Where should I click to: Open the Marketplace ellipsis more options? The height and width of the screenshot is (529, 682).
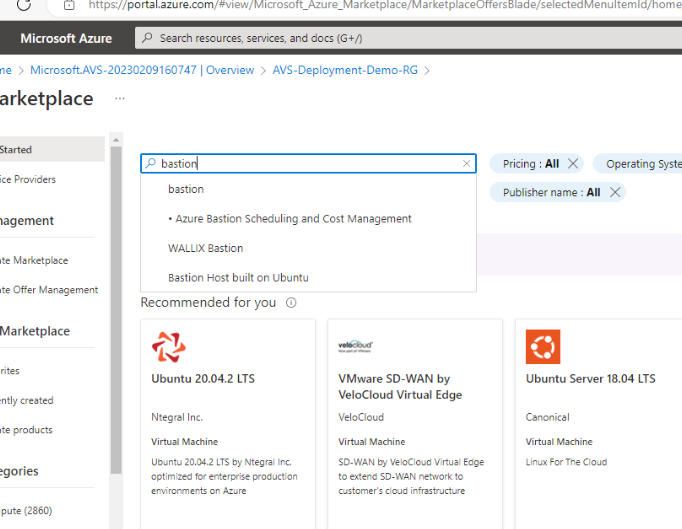tap(120, 99)
